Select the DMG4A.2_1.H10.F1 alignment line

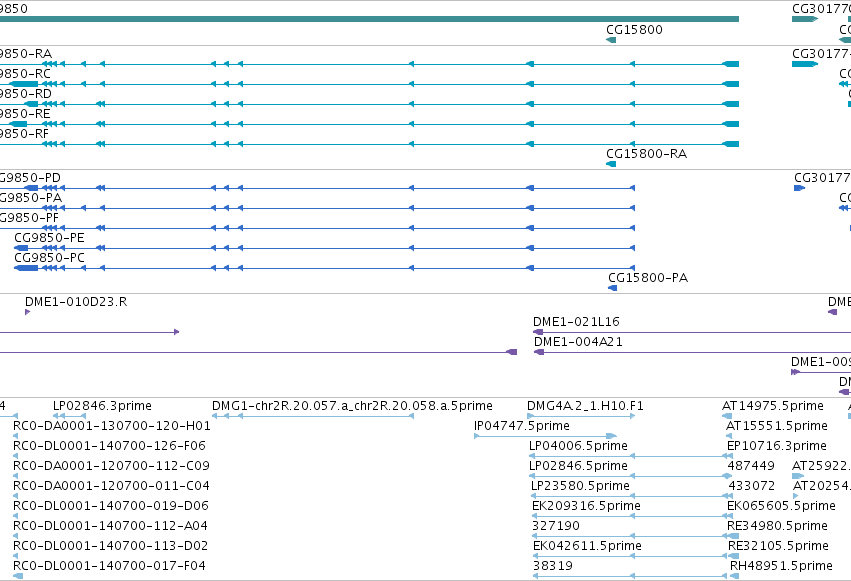(581, 416)
